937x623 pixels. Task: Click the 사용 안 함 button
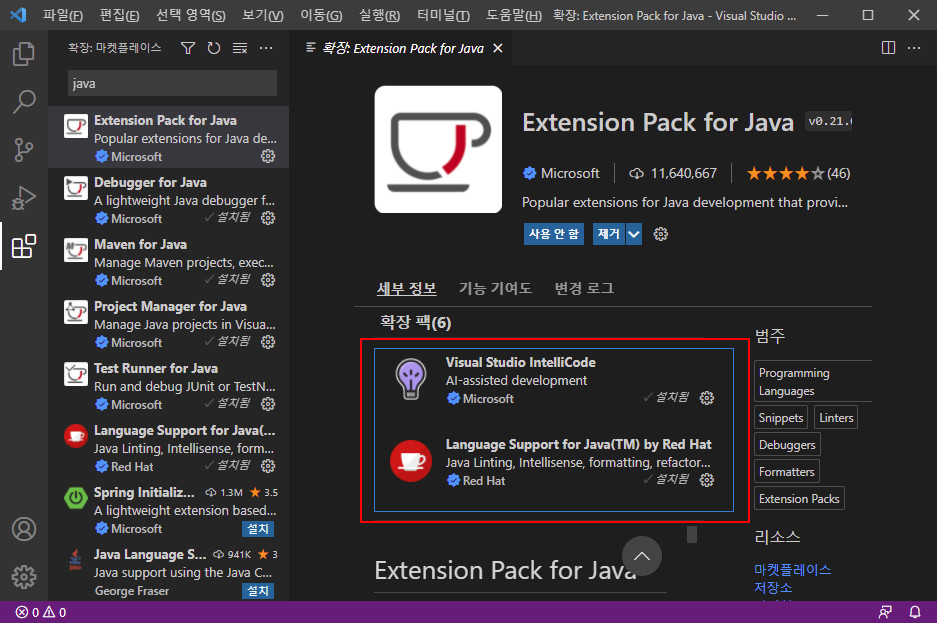coord(554,234)
